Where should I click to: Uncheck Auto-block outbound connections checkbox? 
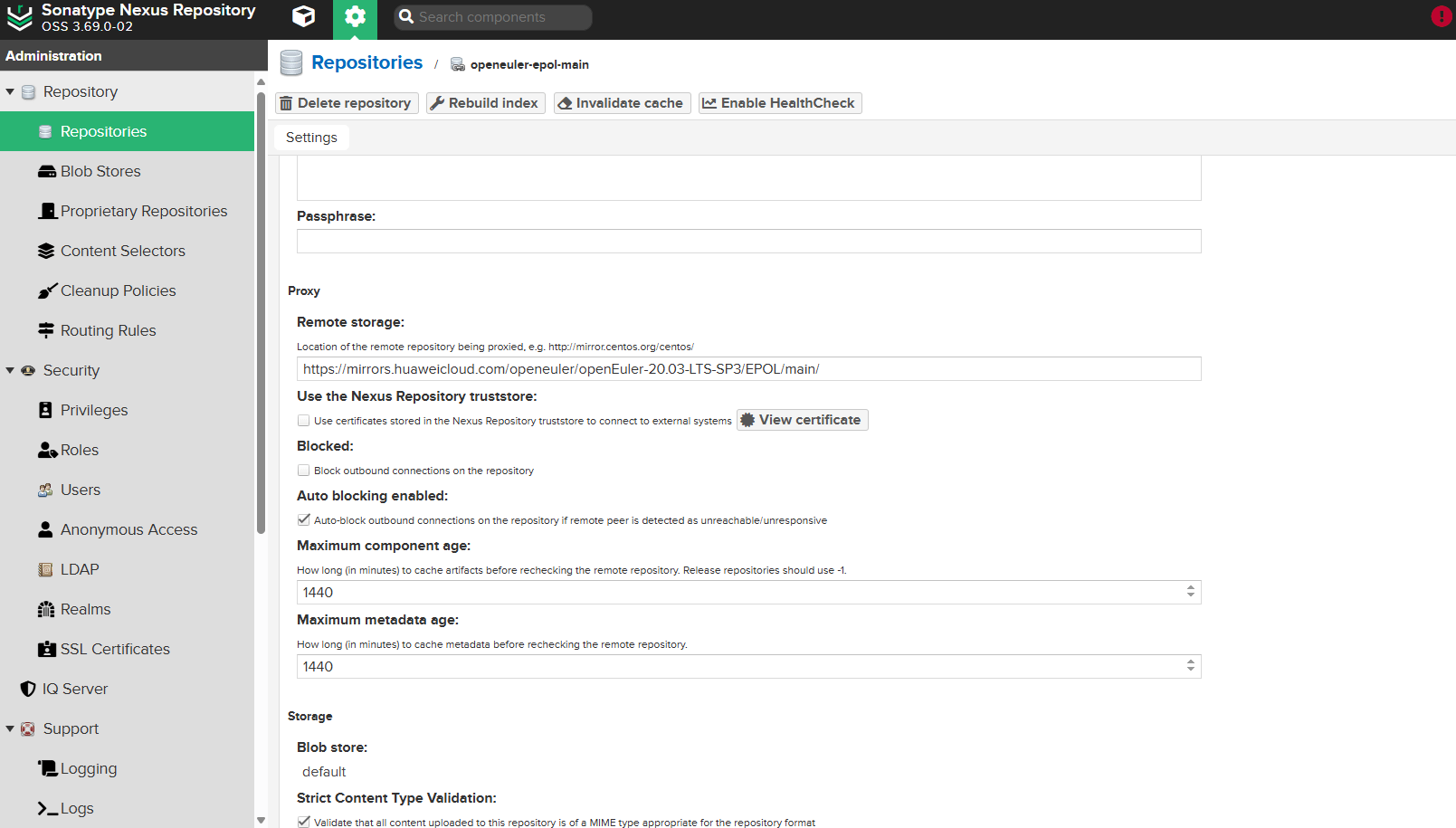pyautogui.click(x=304, y=520)
